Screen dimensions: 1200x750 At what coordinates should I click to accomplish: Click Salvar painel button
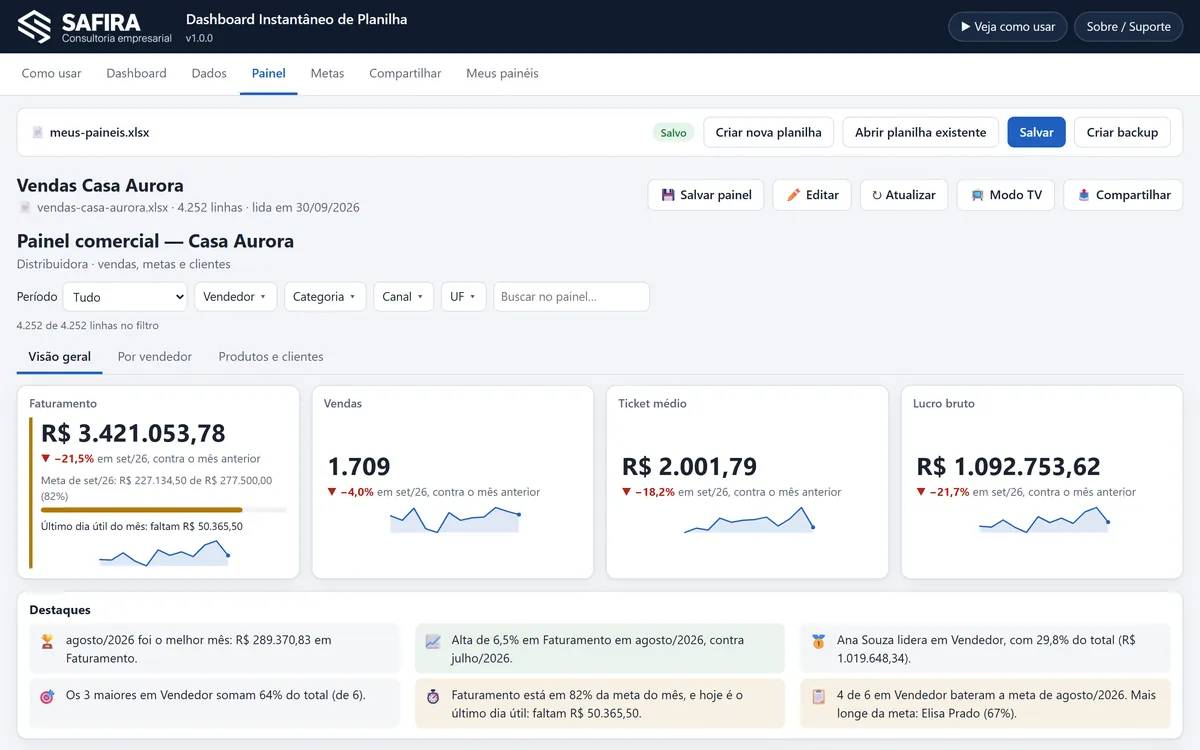click(706, 195)
